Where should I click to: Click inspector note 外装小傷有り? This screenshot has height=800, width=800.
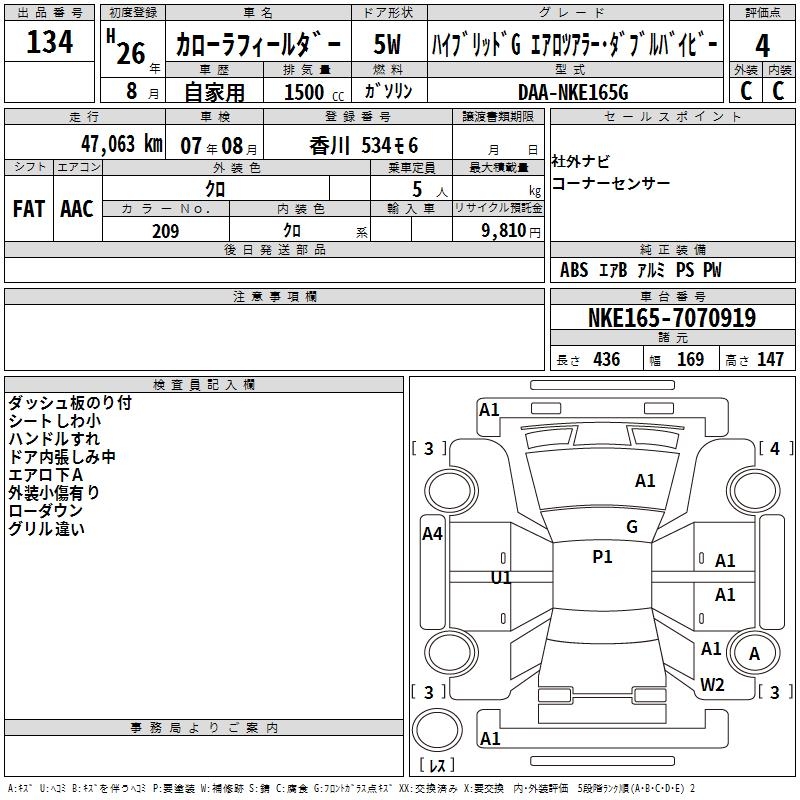(54, 493)
